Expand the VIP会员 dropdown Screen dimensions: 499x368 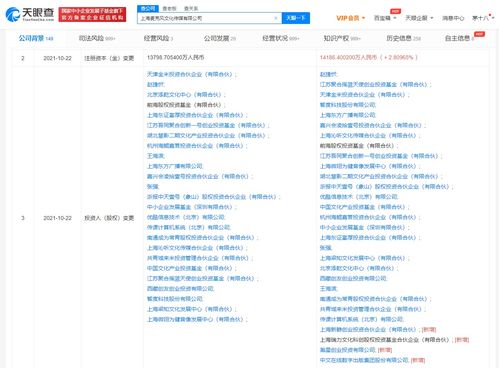tap(350, 18)
